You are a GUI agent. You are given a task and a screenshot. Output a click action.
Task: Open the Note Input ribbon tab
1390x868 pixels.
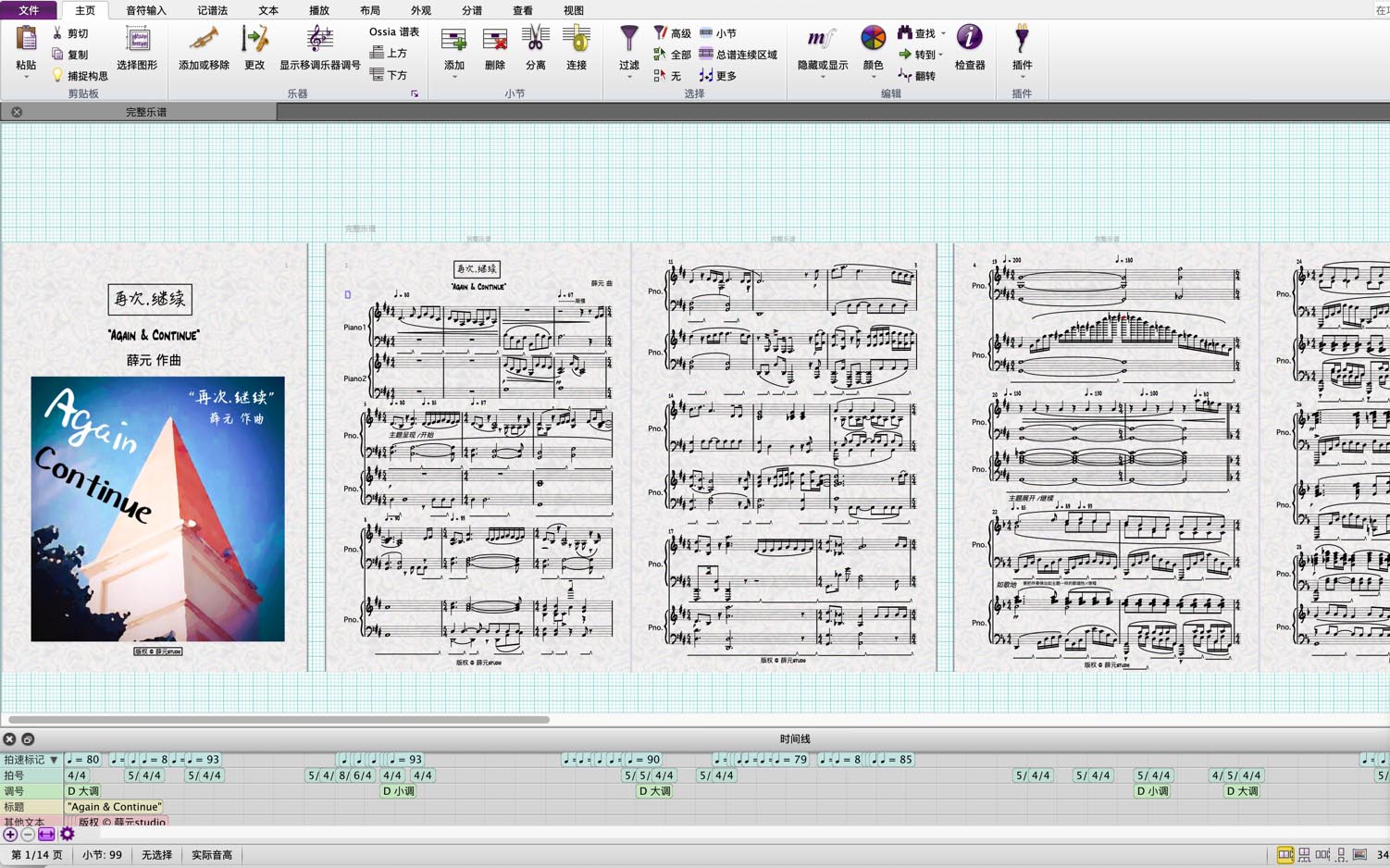[146, 10]
